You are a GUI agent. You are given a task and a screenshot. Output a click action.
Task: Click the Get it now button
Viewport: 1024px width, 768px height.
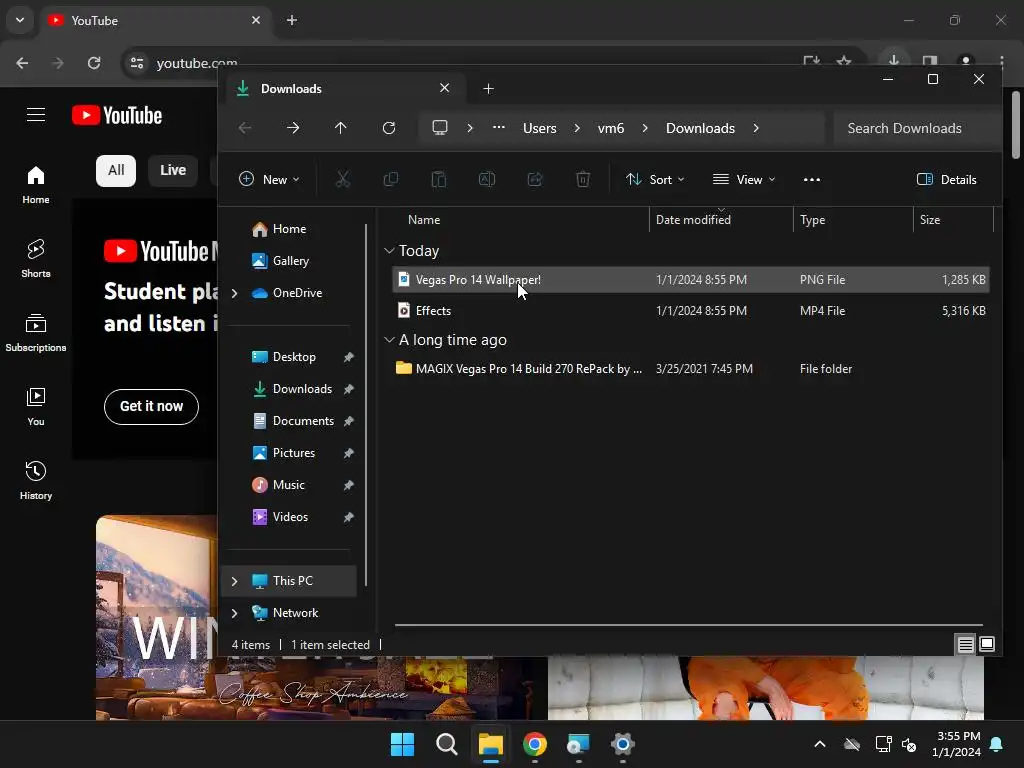point(152,406)
